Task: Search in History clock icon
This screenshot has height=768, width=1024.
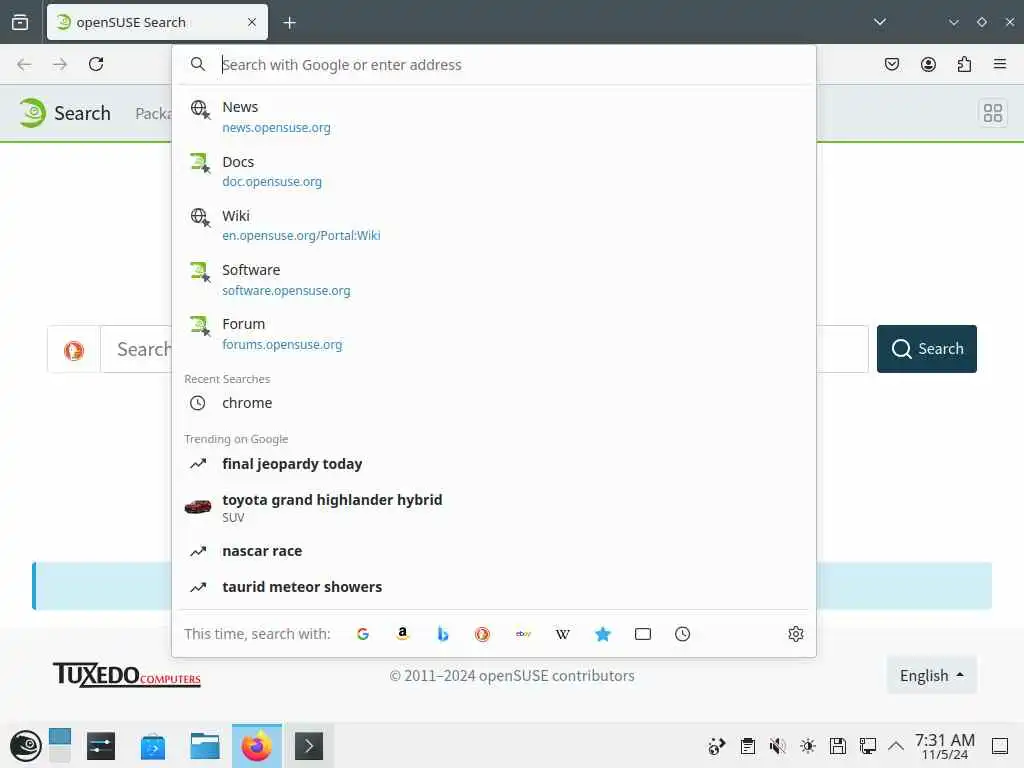Action: [682, 634]
